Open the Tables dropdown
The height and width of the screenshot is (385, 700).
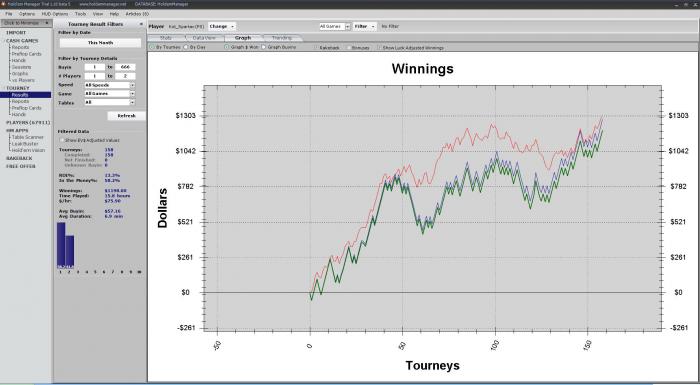[109, 103]
